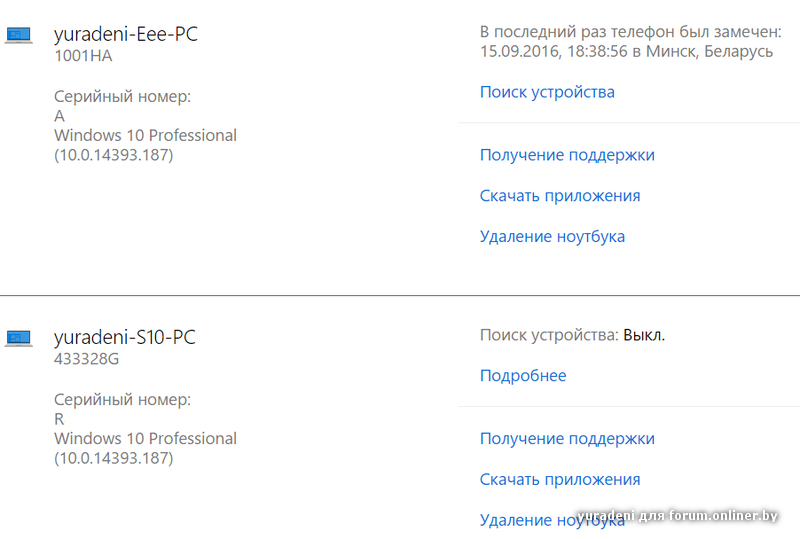800x539 pixels.
Task: Click the 'Серийный номер' label for Eee-PC
Action: pyautogui.click(x=122, y=96)
